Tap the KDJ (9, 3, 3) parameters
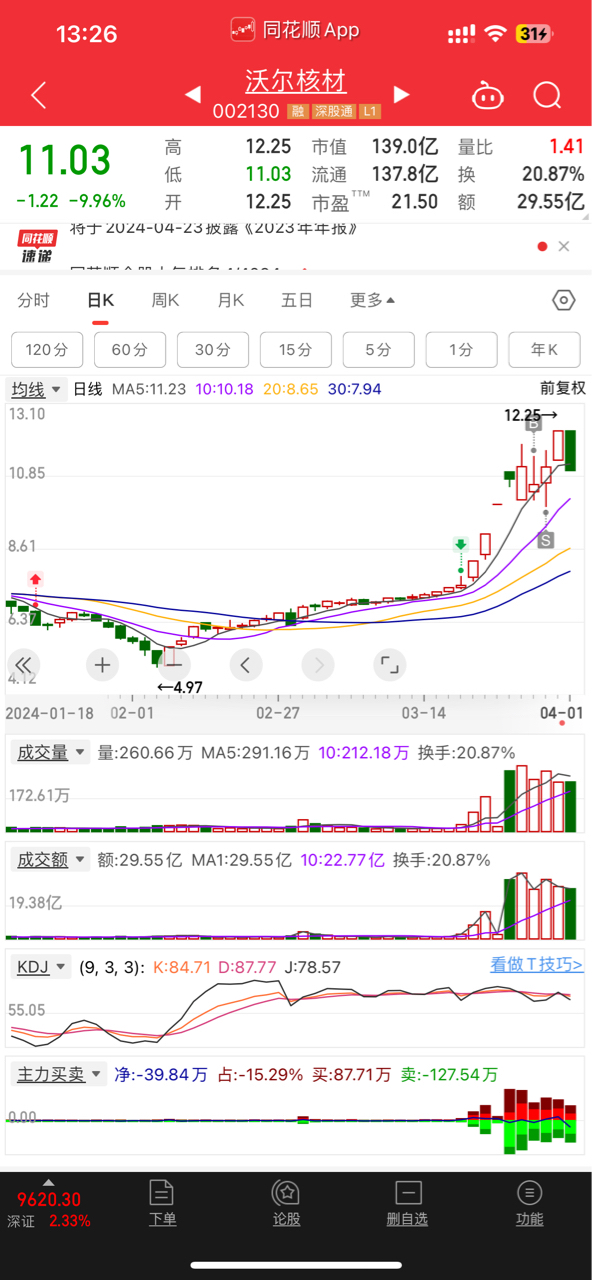This screenshot has width=592, height=1280. click(111, 967)
